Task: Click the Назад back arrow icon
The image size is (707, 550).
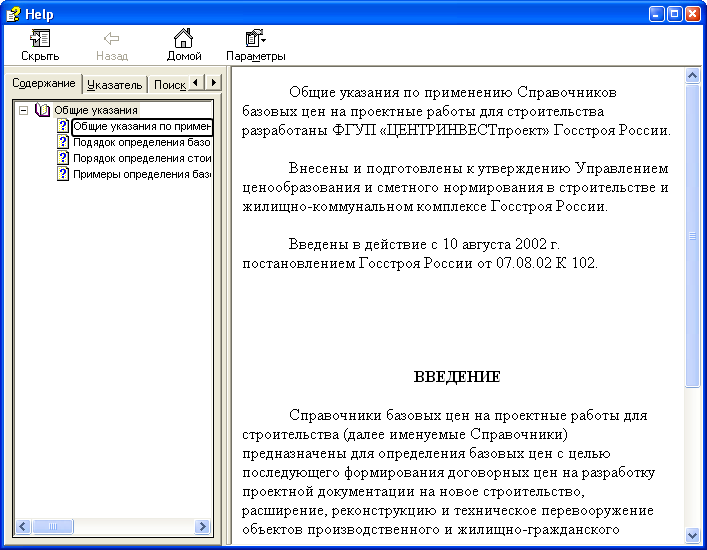Action: point(112,39)
